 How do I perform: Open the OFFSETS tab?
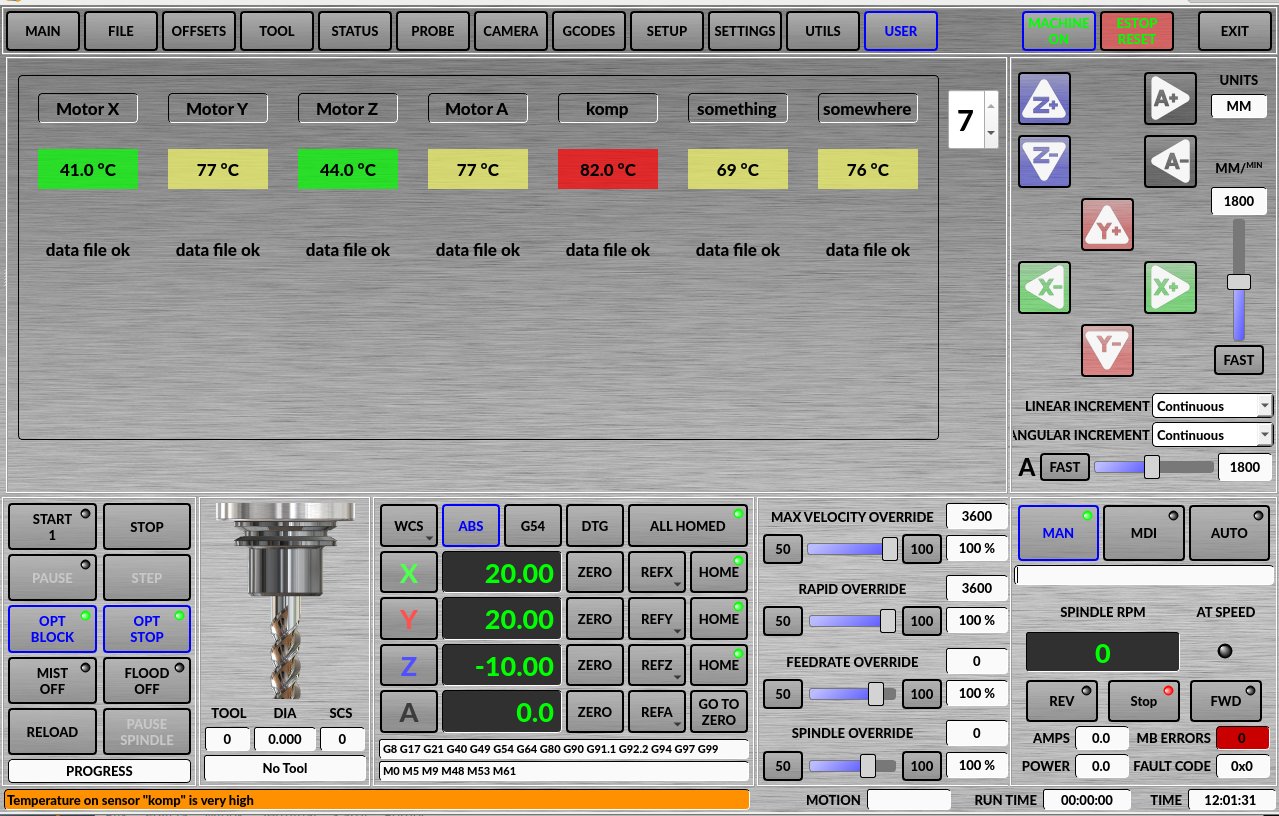pyautogui.click(x=199, y=31)
